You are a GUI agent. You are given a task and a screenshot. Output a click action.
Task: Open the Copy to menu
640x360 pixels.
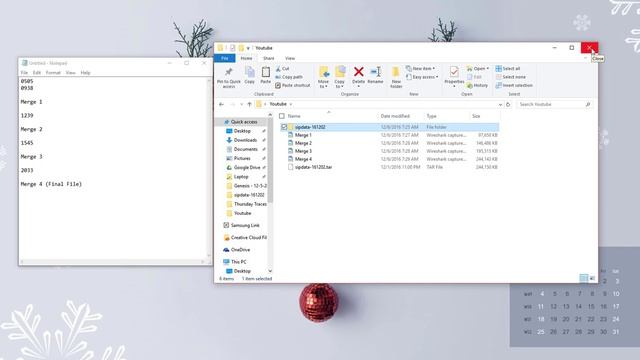pos(340,77)
